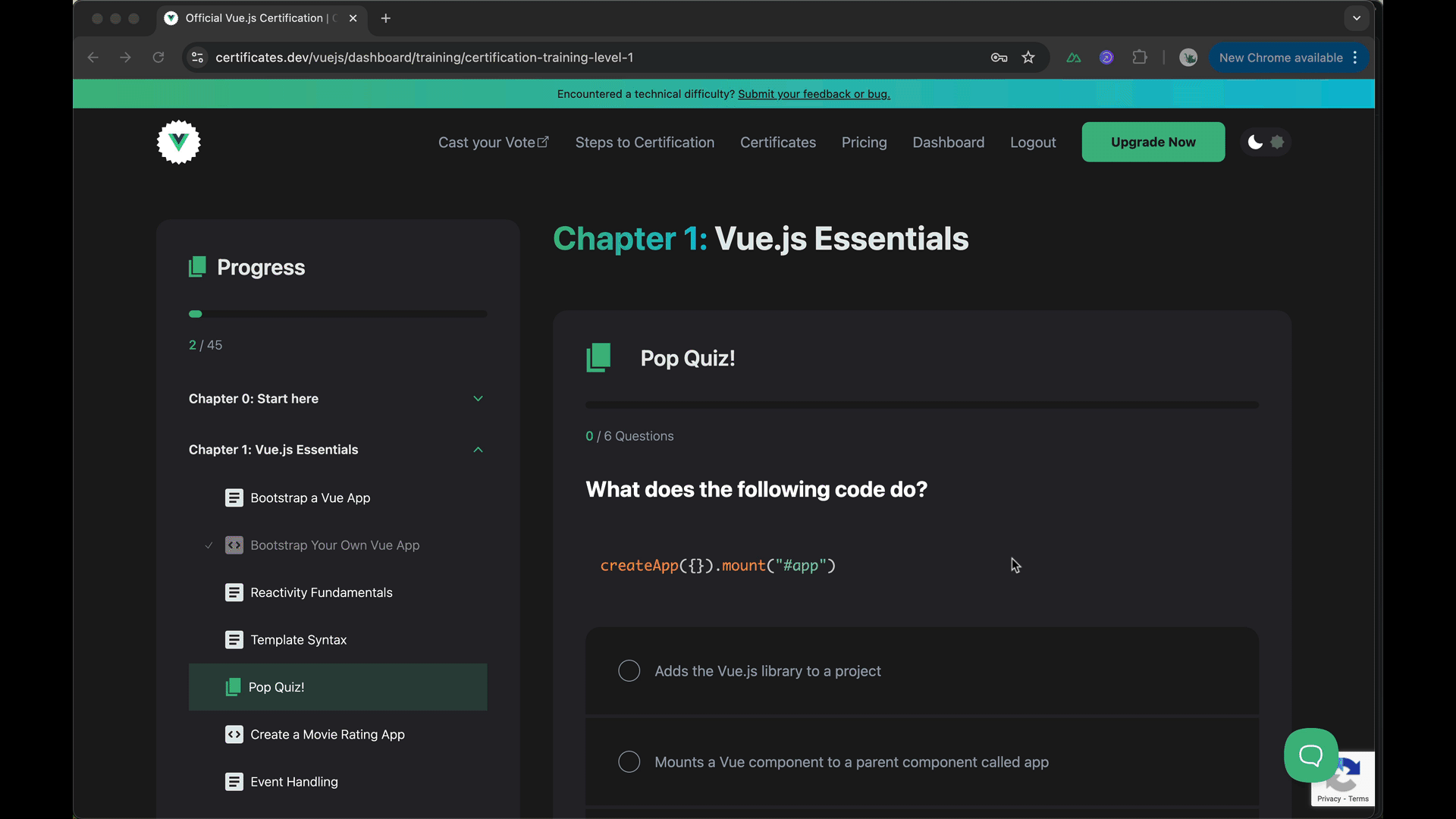View site information icon
This screenshot has height=819, width=1456.
(197, 58)
